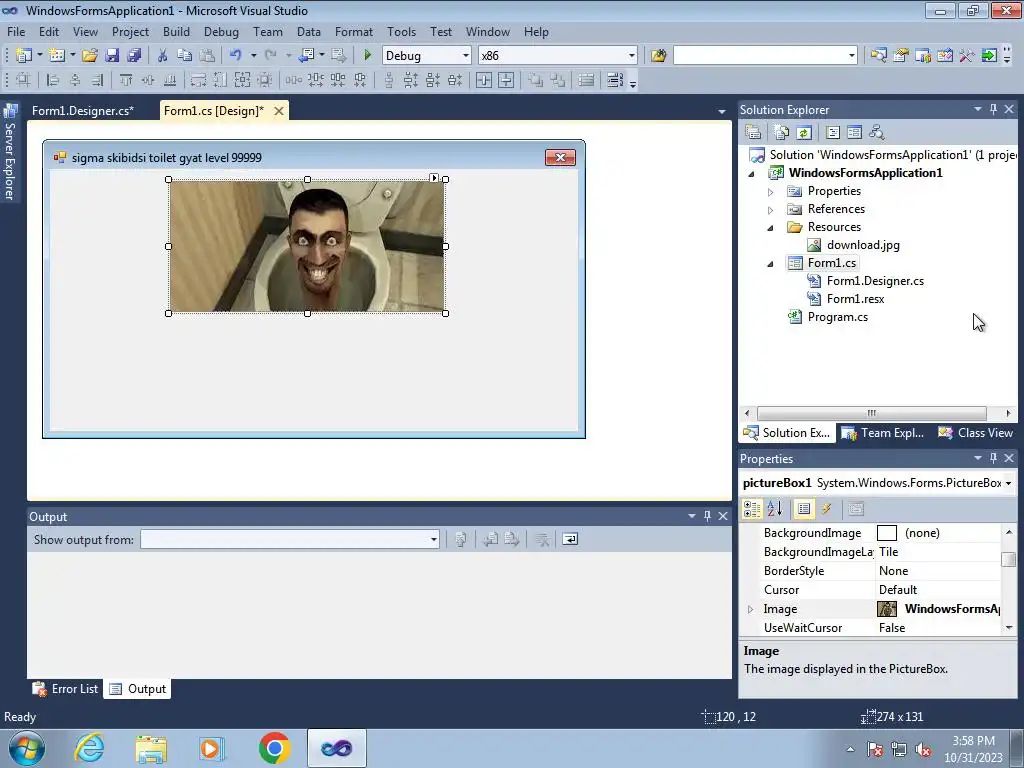Viewport: 1024px width, 768px height.
Task: Refresh the Solution Explorer
Action: pyautogui.click(x=804, y=133)
